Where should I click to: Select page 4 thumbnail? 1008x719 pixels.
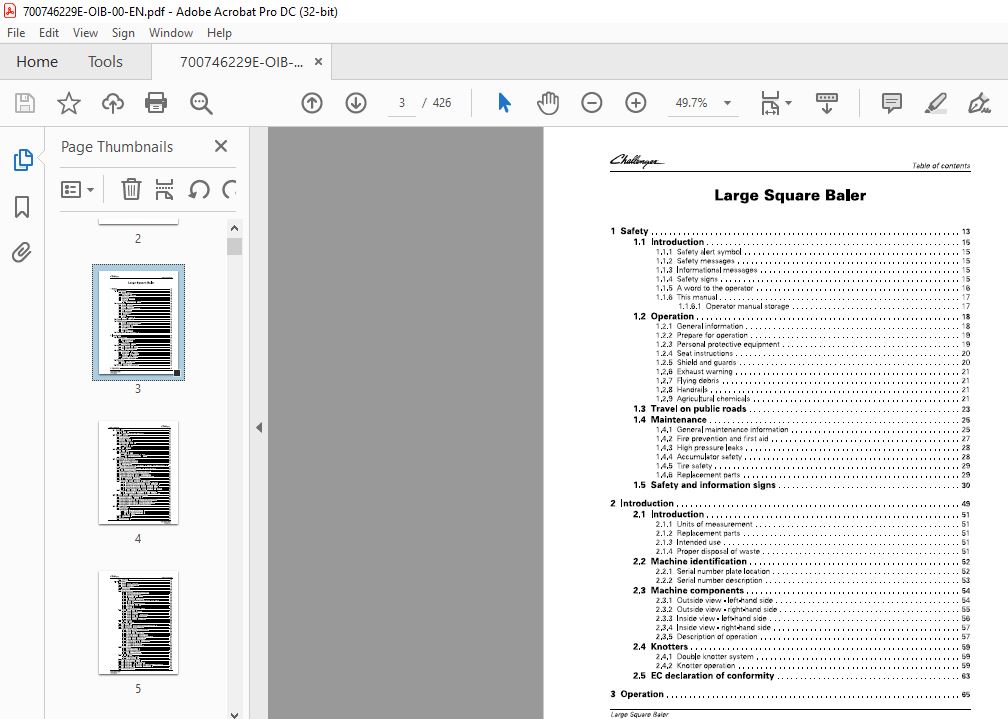pyautogui.click(x=138, y=473)
